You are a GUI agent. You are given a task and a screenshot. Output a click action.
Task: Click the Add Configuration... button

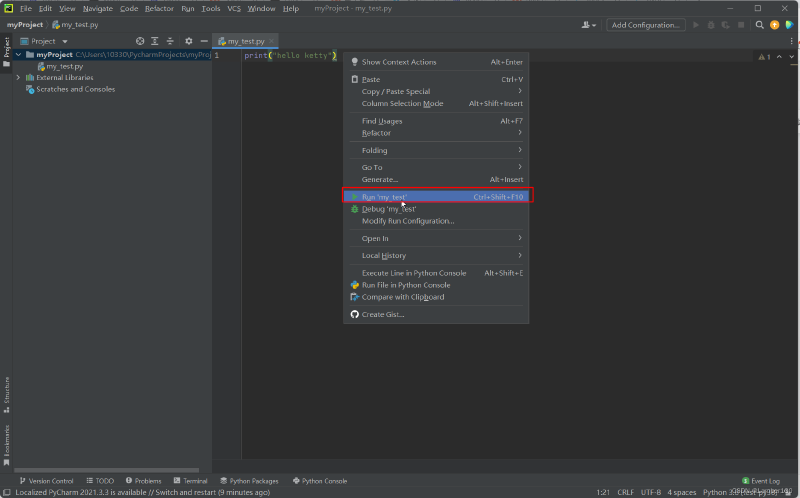[x=645, y=25]
